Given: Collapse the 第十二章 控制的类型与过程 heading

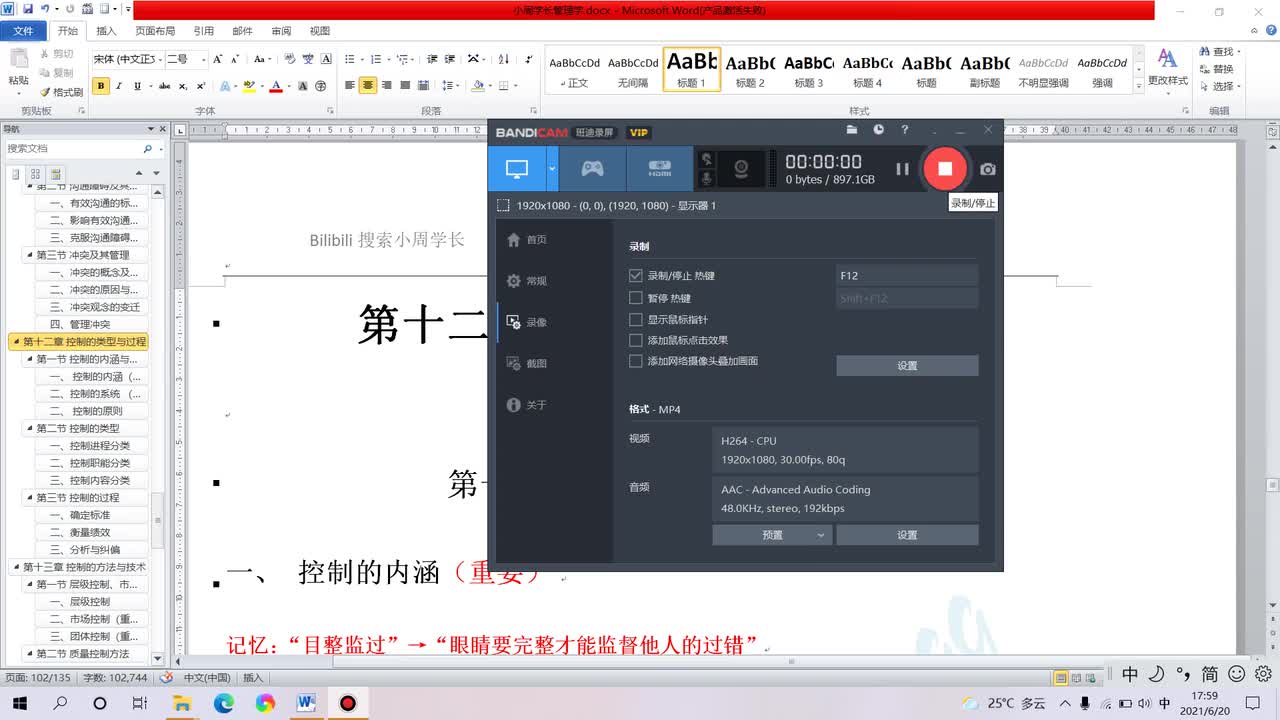Looking at the screenshot, I should pyautogui.click(x=16, y=342).
